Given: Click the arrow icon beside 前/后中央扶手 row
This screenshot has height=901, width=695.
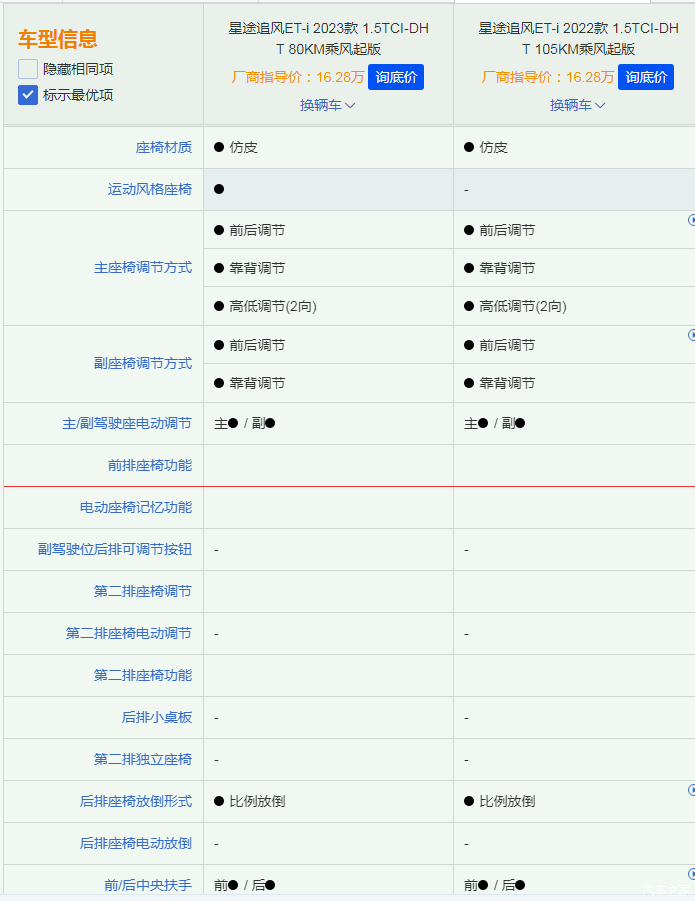Looking at the screenshot, I should tap(692, 874).
